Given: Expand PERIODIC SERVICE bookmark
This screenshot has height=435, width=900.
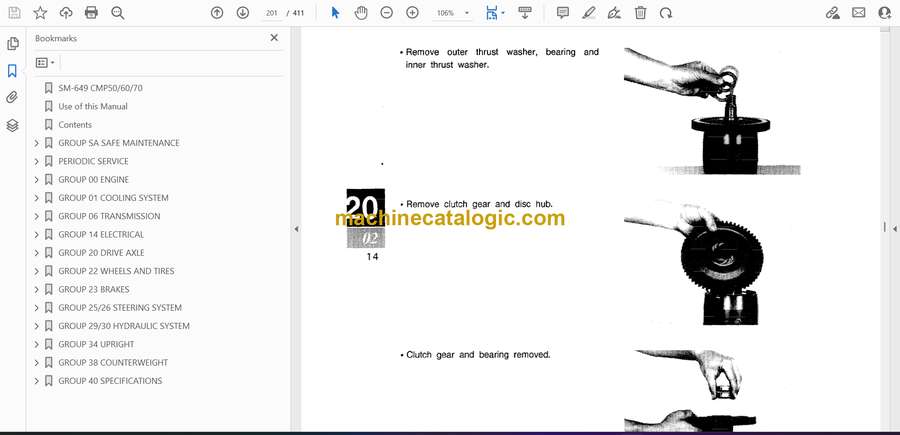Looking at the screenshot, I should click(37, 161).
